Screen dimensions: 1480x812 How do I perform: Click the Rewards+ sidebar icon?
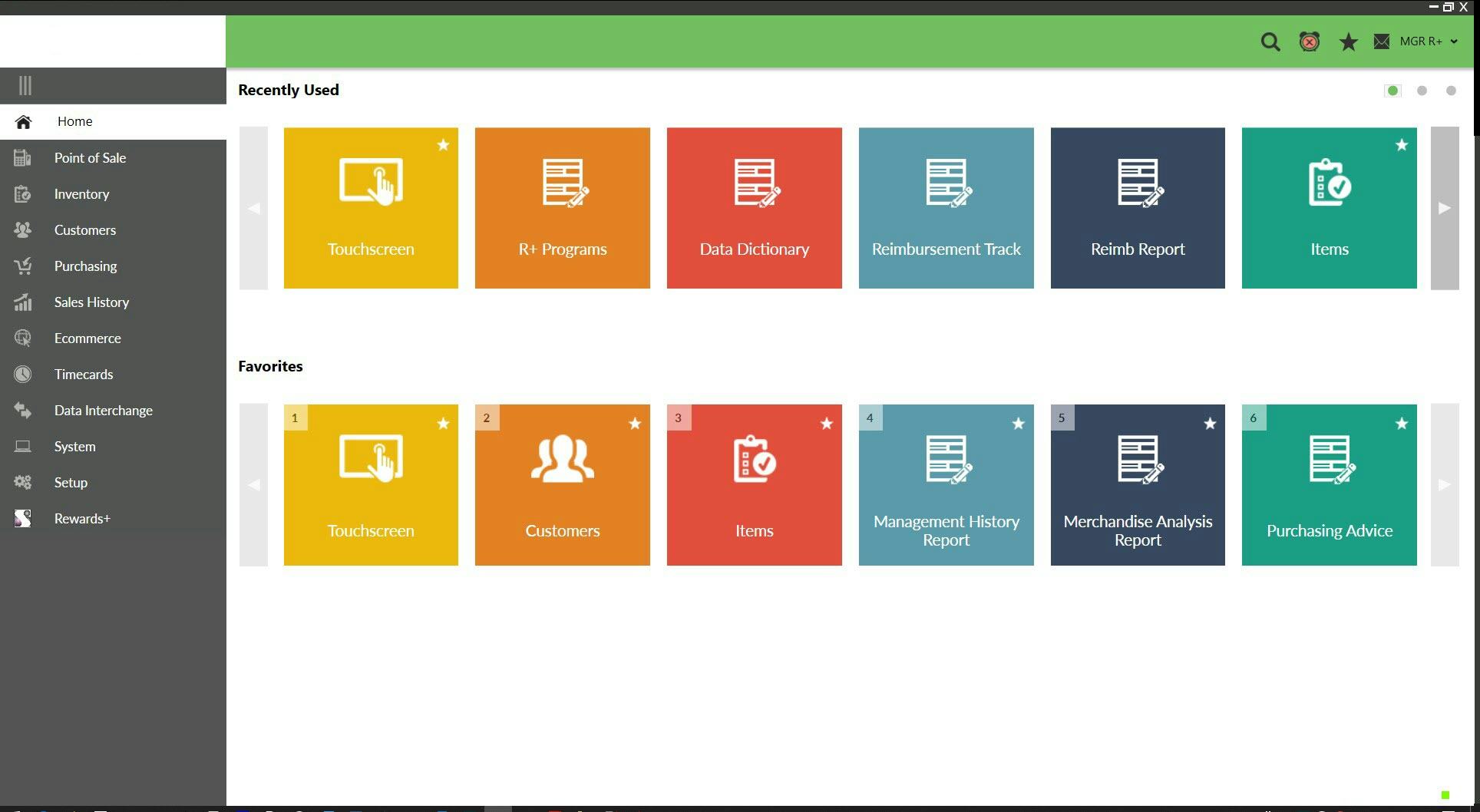pos(23,518)
